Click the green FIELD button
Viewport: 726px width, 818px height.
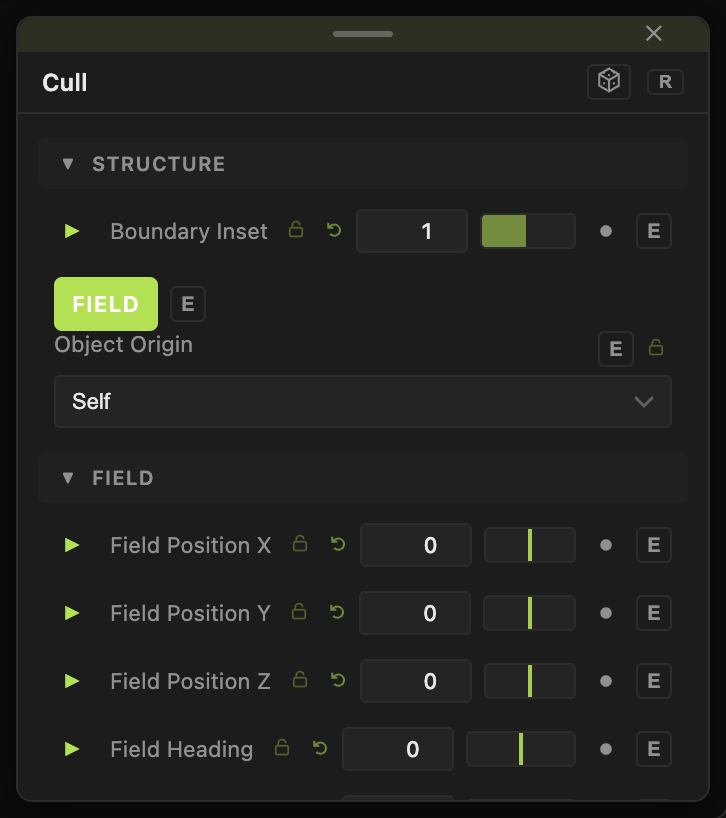(x=106, y=304)
